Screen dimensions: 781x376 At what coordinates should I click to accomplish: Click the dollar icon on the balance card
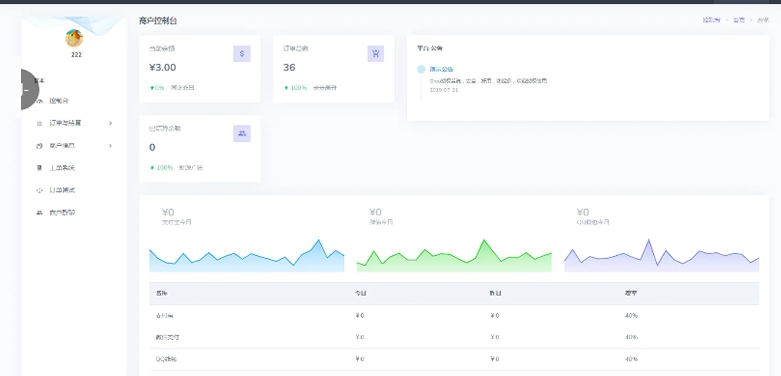point(242,54)
